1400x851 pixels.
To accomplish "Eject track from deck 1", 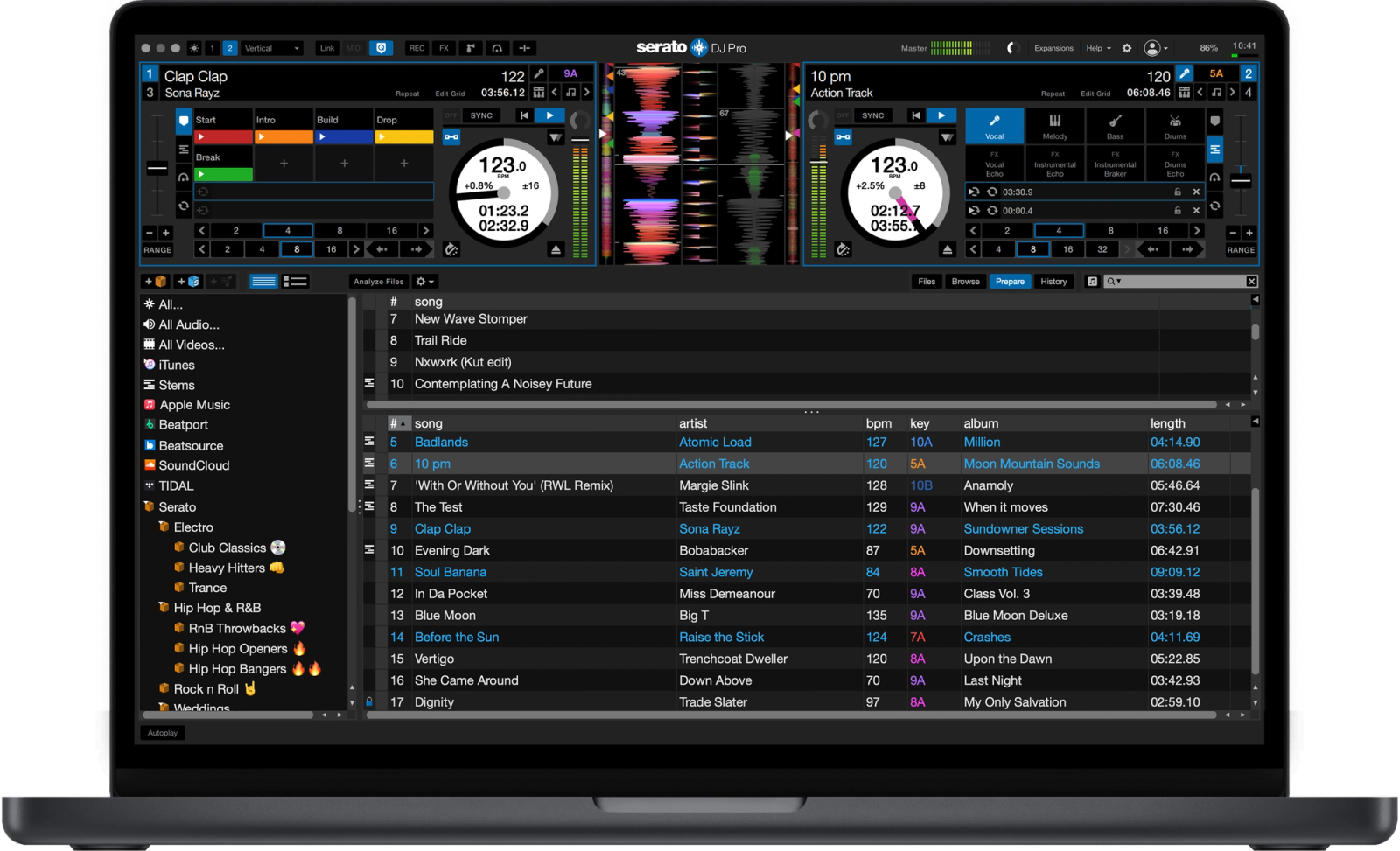I will click(x=556, y=250).
